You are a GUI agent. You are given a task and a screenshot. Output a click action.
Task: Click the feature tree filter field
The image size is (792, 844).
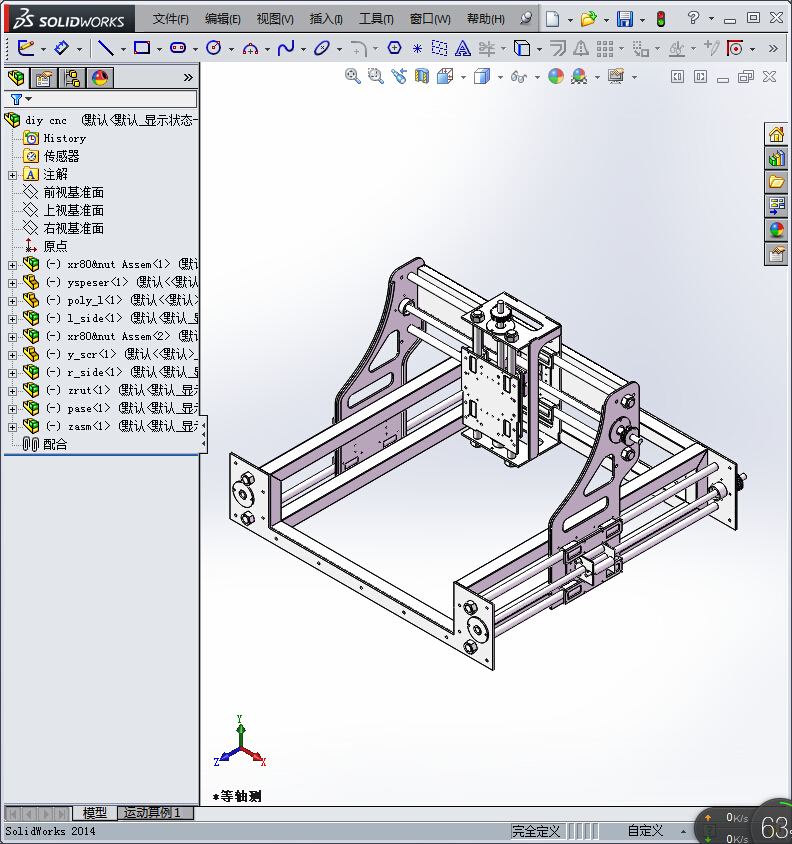101,99
